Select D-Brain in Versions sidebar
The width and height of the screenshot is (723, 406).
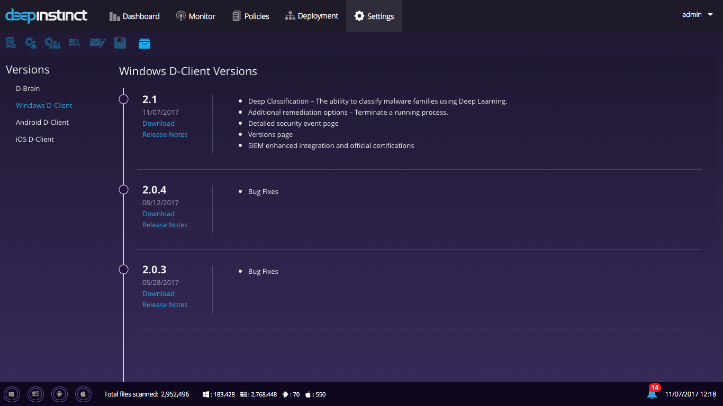pyautogui.click(x=28, y=88)
